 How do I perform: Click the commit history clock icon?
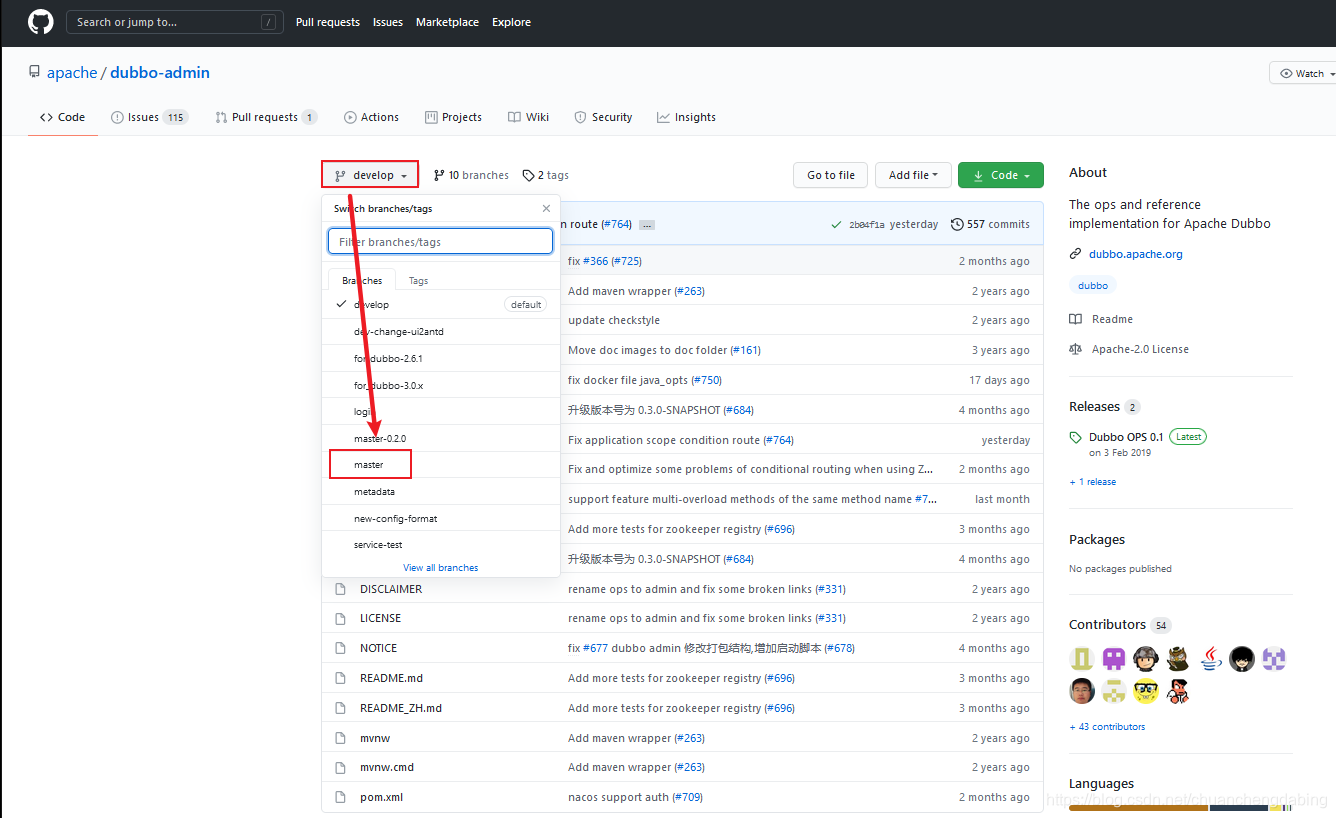coord(957,224)
